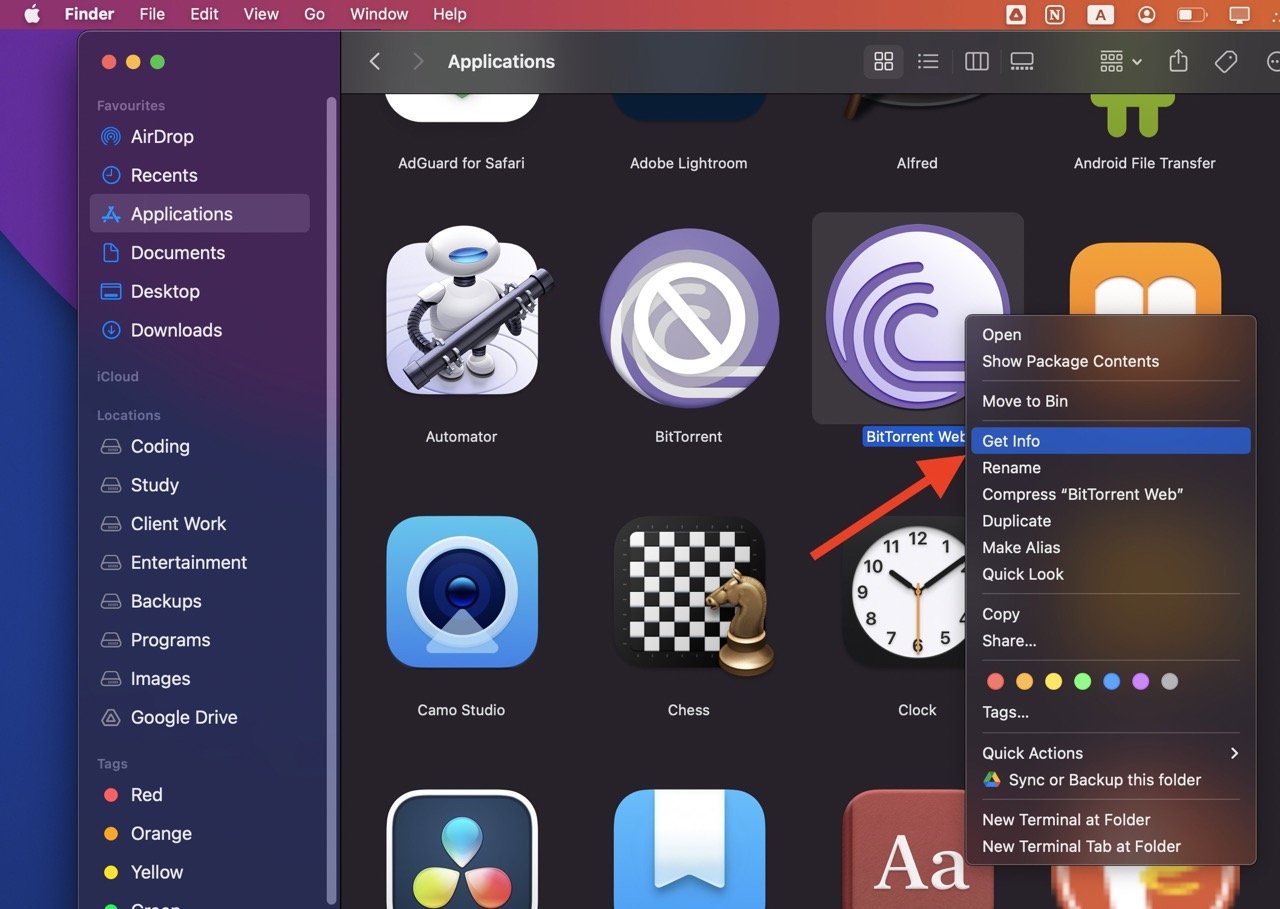Choose Copy in context menu
This screenshot has width=1280, height=909.
[x=1110, y=614]
